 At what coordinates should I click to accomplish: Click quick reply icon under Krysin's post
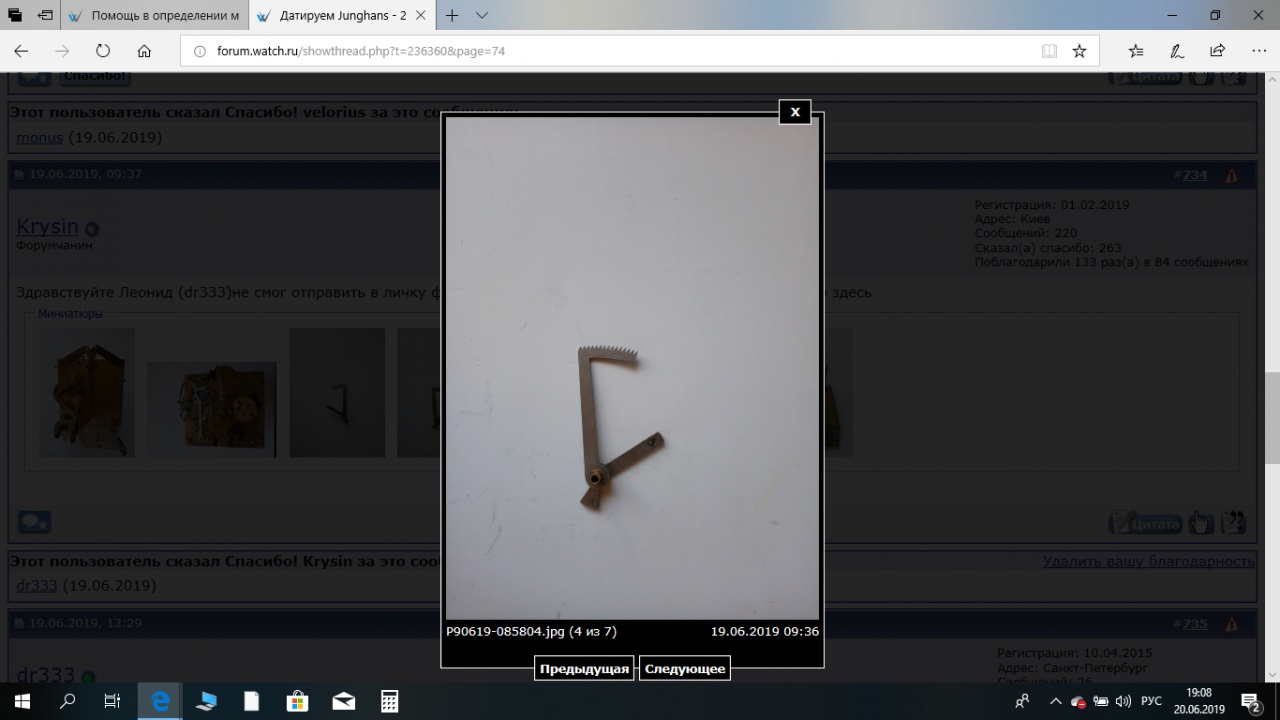click(34, 522)
